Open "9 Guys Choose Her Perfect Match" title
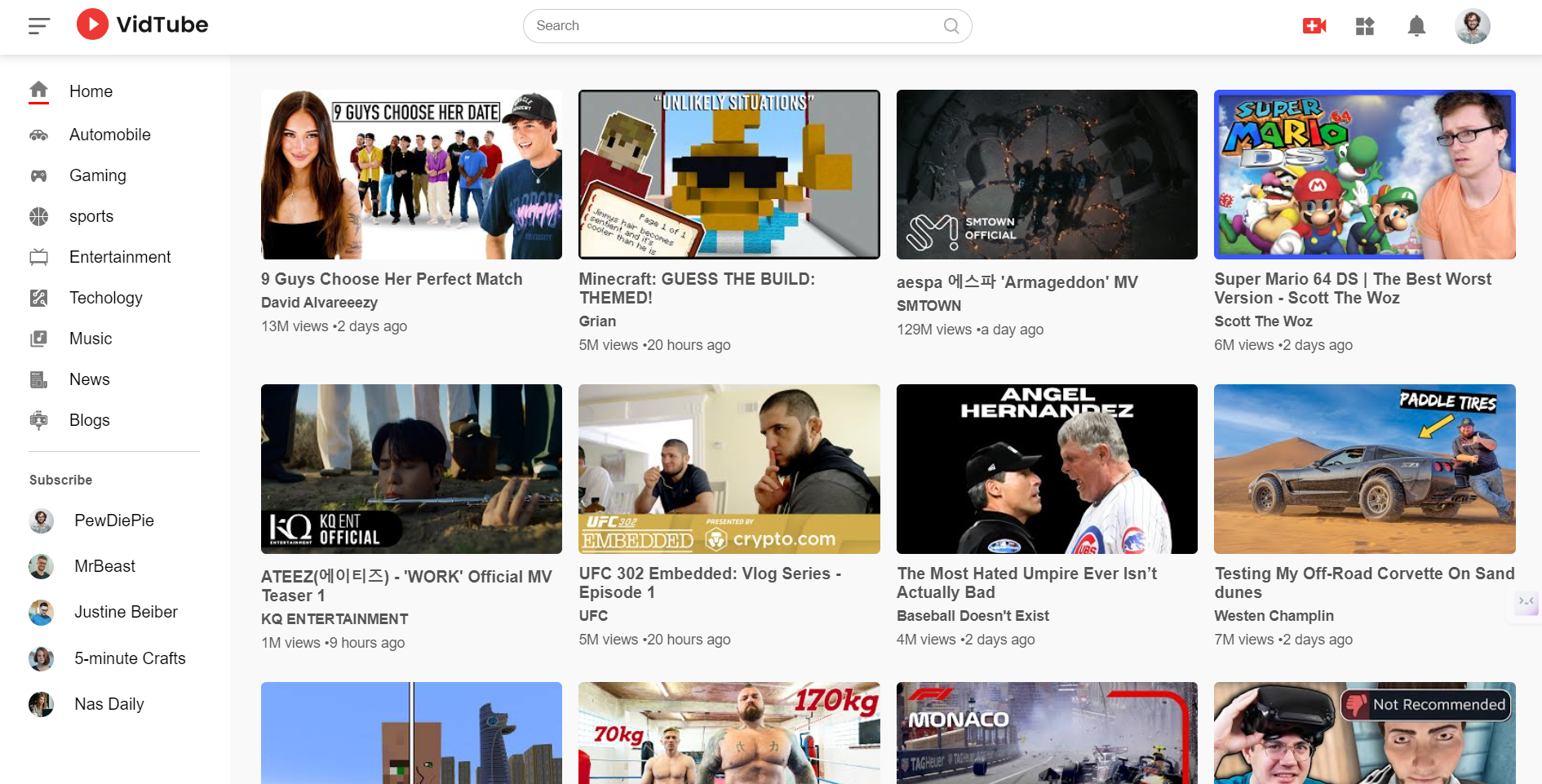1542x784 pixels. point(392,279)
